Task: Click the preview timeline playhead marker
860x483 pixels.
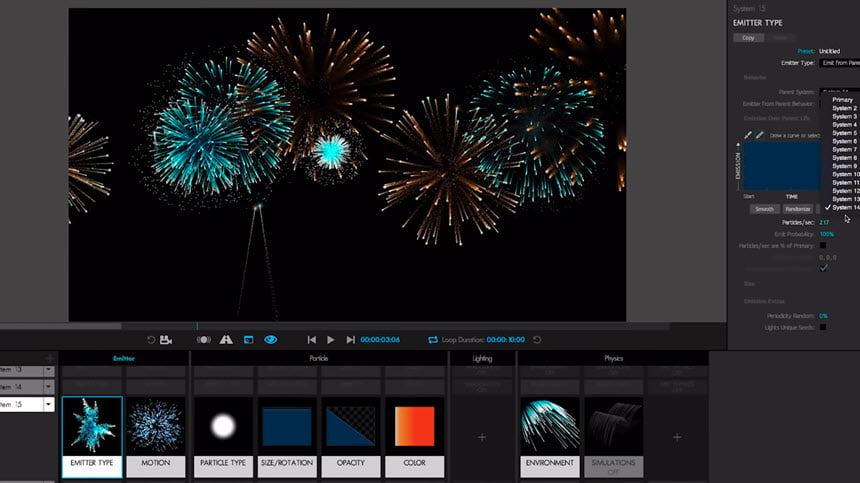Action: point(197,326)
